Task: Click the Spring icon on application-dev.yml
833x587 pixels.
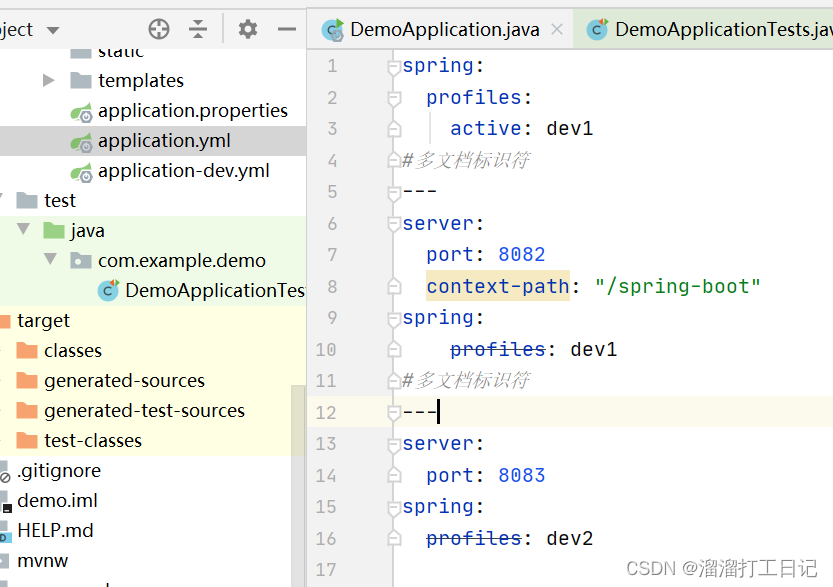Action: (x=80, y=170)
